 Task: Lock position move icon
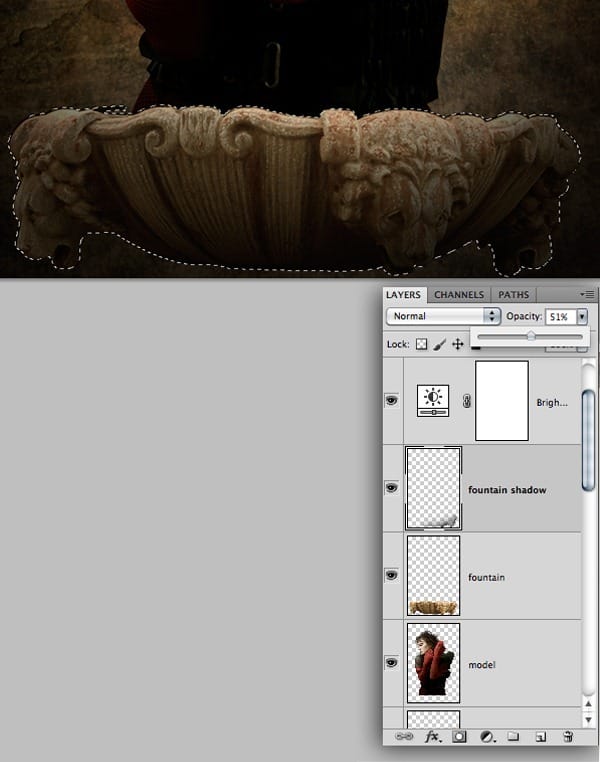458,345
